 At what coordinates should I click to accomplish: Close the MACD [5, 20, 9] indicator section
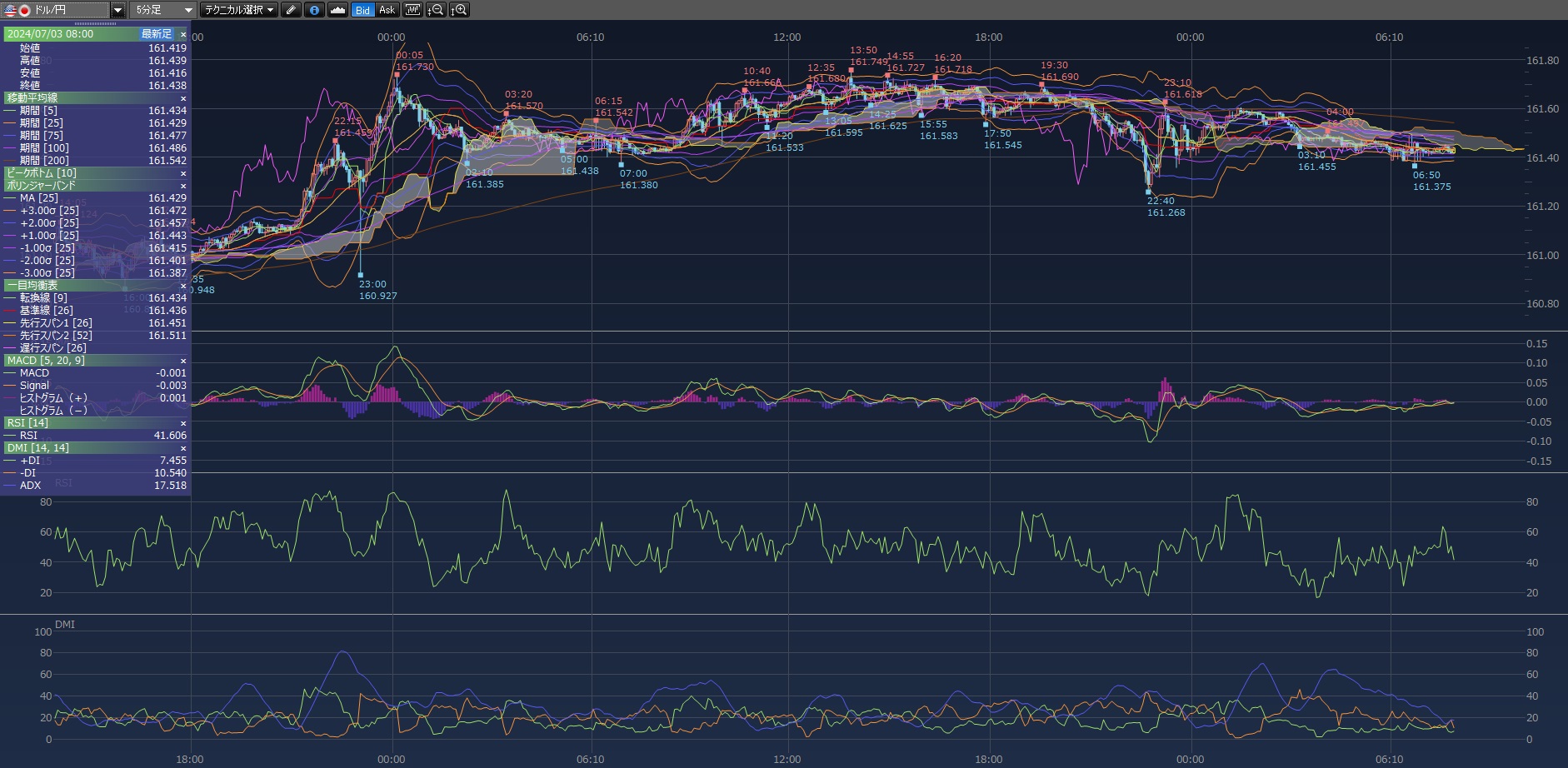click(183, 361)
